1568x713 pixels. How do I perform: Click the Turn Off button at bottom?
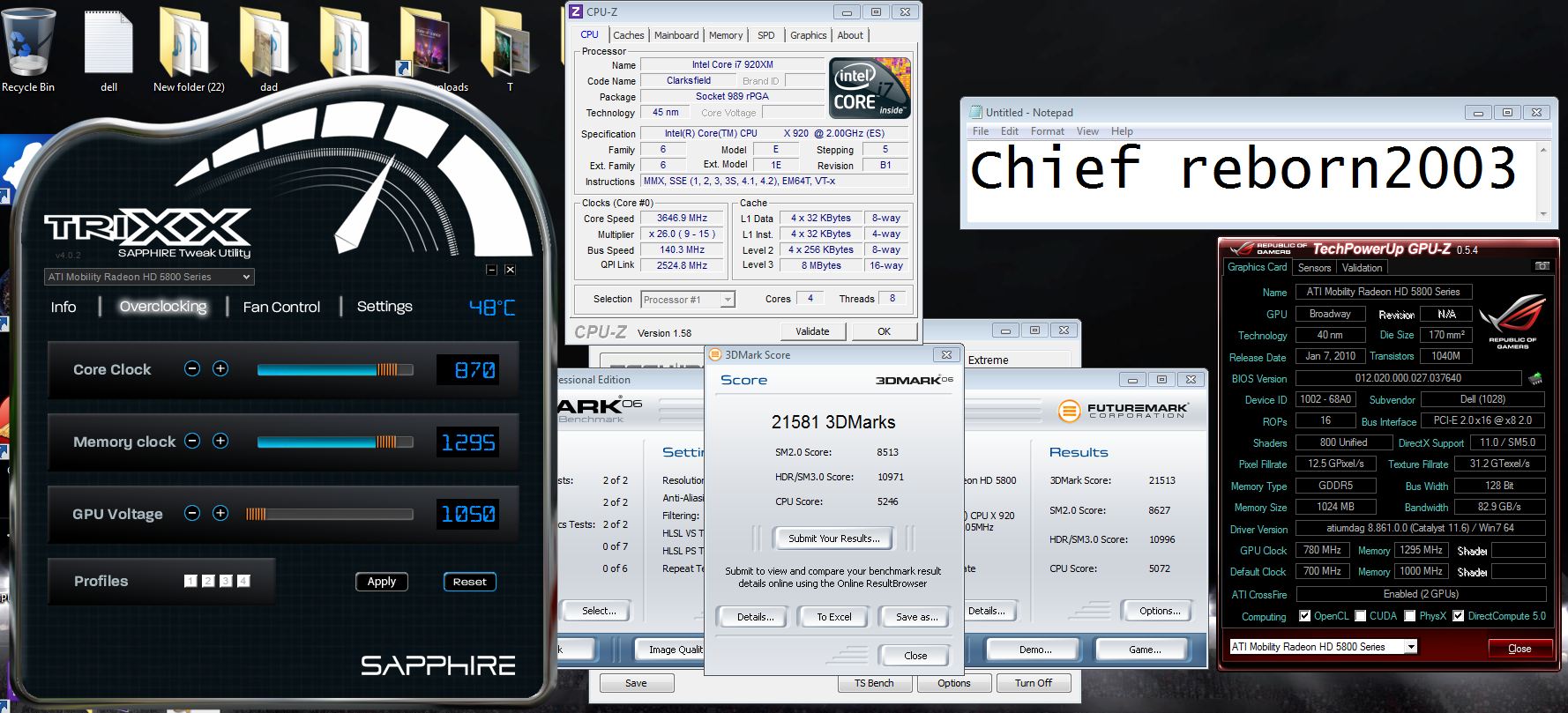coord(1034,683)
